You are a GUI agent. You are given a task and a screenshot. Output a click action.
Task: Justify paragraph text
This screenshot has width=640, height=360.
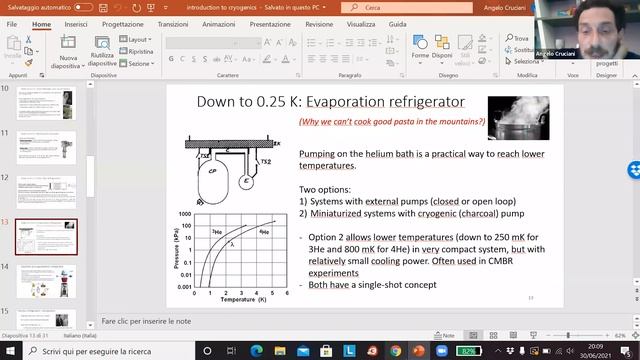pyautogui.click(x=346, y=59)
